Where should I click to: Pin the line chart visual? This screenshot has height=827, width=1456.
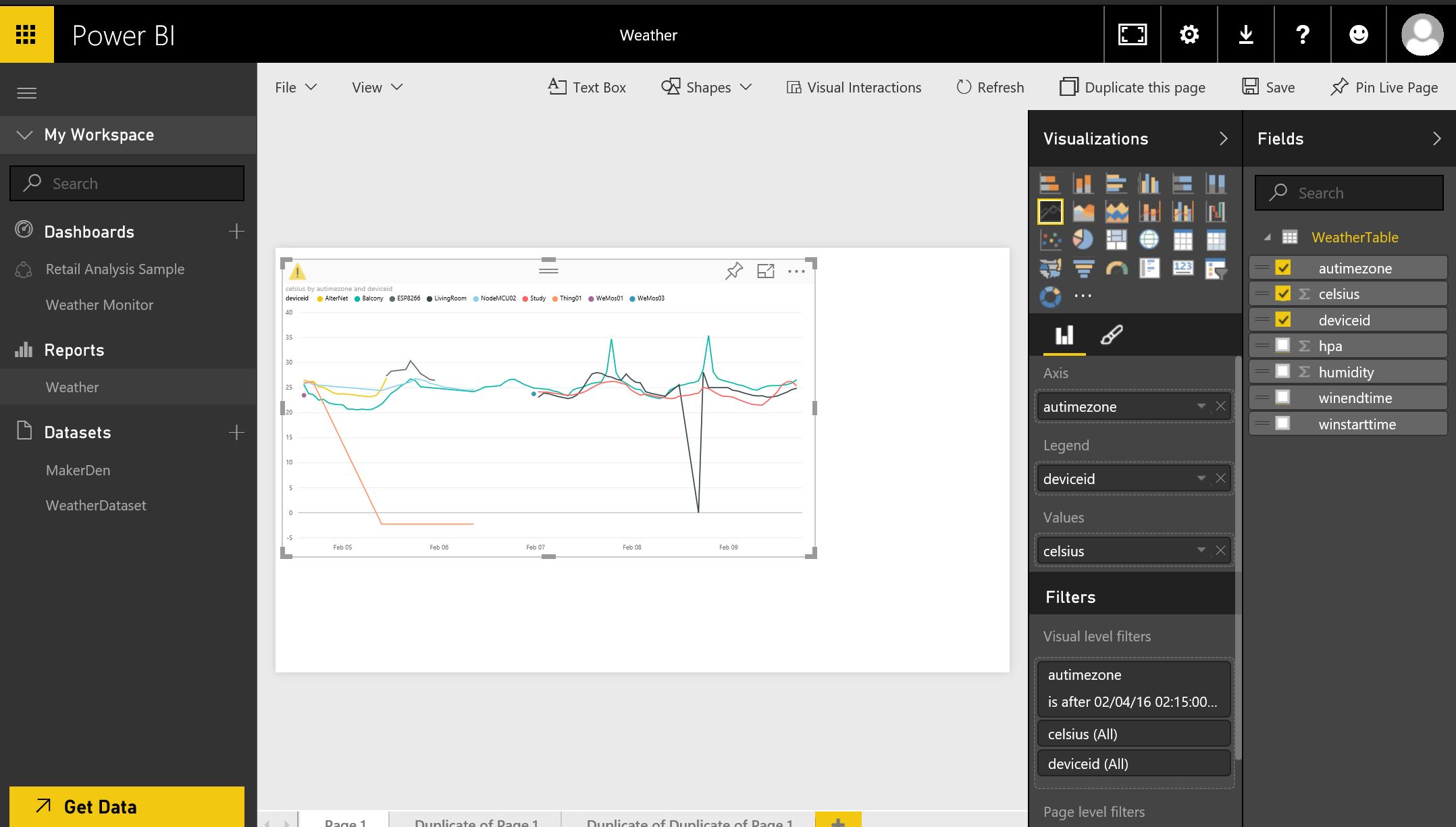(733, 271)
